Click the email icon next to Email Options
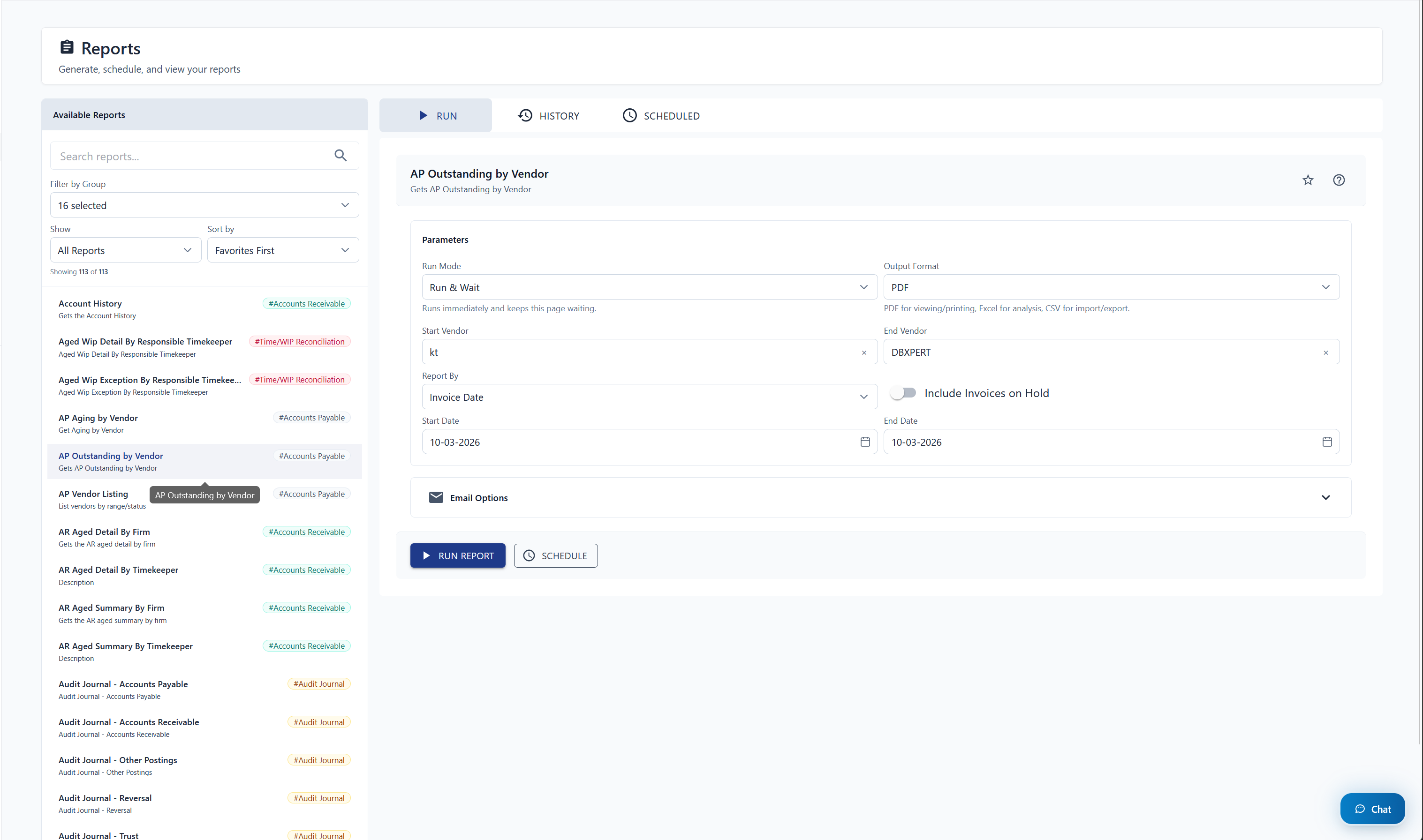 435,497
